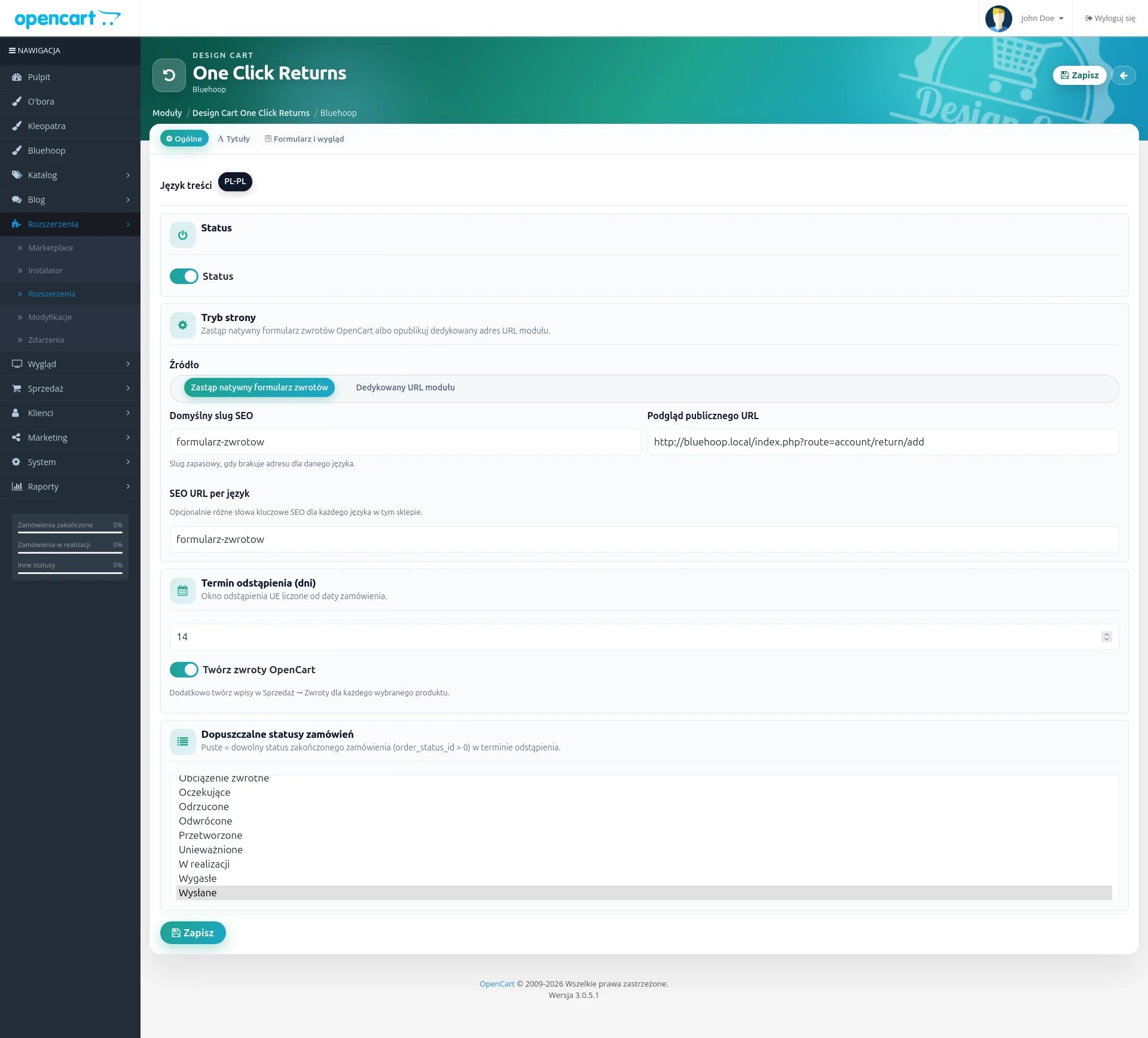
Task: Click the top Zapisz save button
Action: click(x=1080, y=75)
